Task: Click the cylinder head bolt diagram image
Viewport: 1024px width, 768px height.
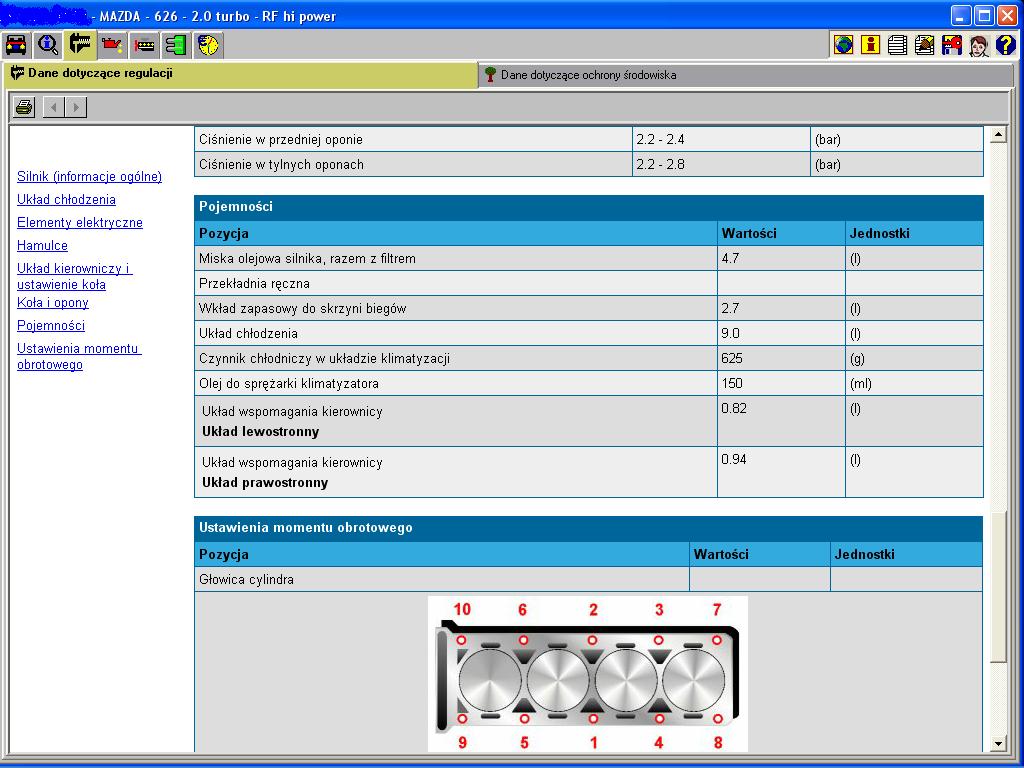Action: [588, 673]
